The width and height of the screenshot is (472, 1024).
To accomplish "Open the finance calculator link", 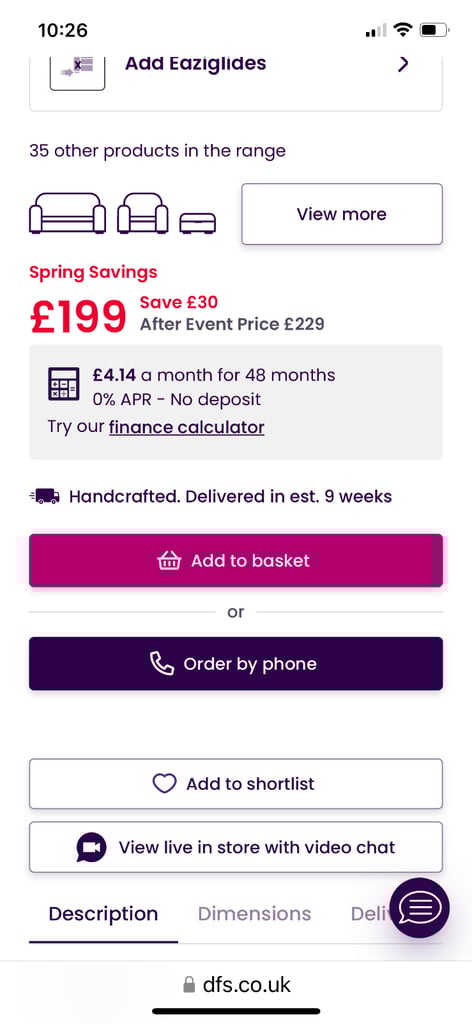I will (x=187, y=428).
